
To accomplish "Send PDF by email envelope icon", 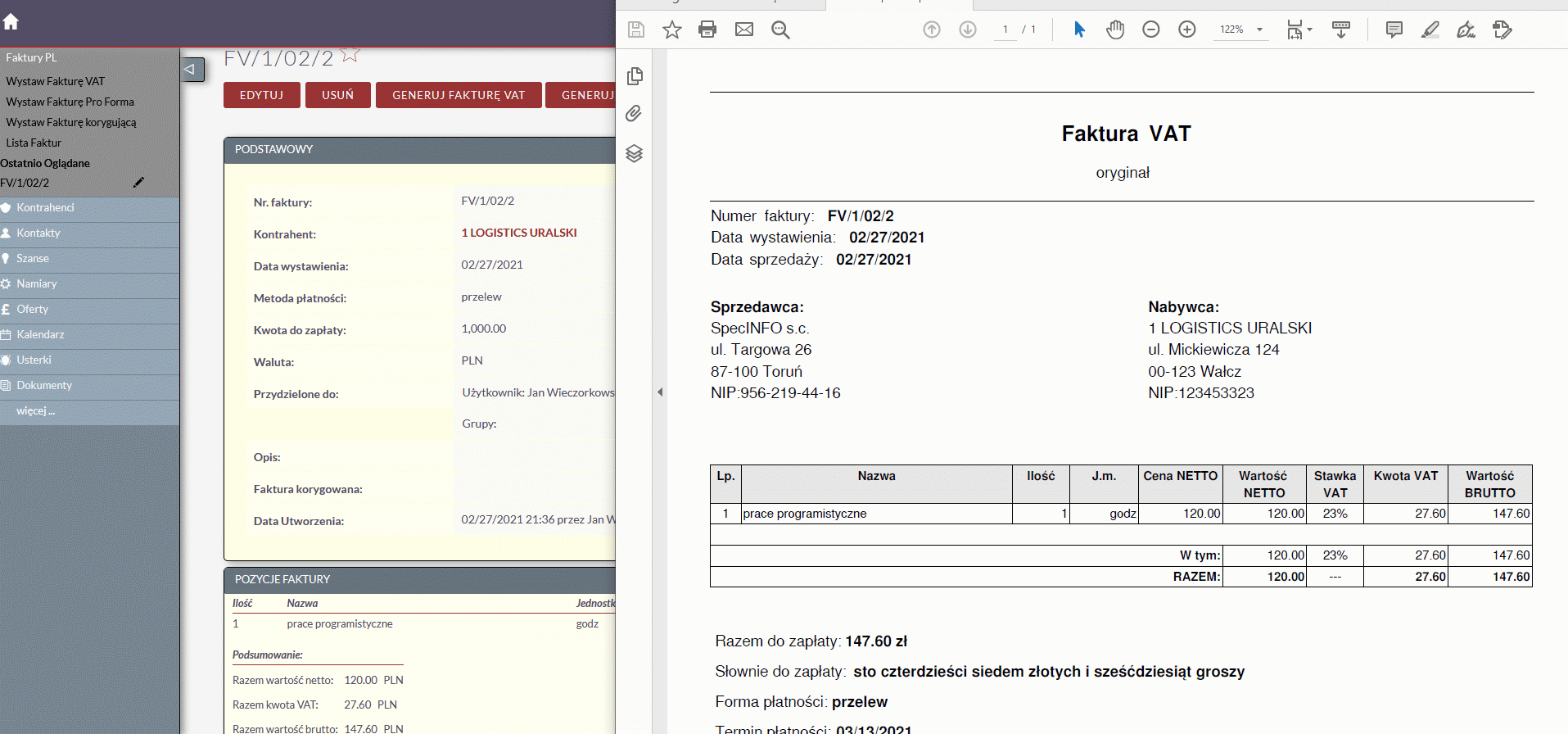I will point(744,29).
